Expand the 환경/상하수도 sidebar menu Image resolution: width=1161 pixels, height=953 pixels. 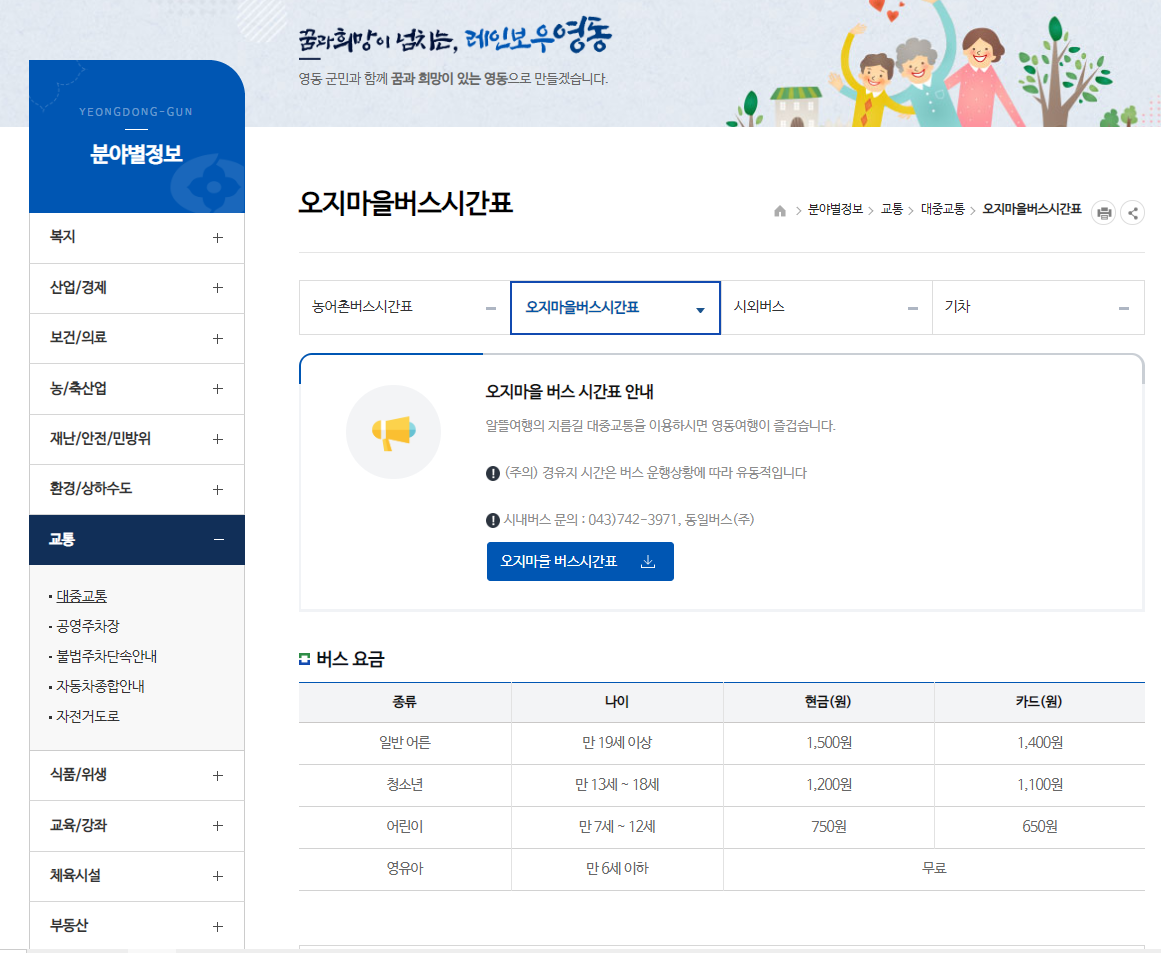(x=137, y=489)
